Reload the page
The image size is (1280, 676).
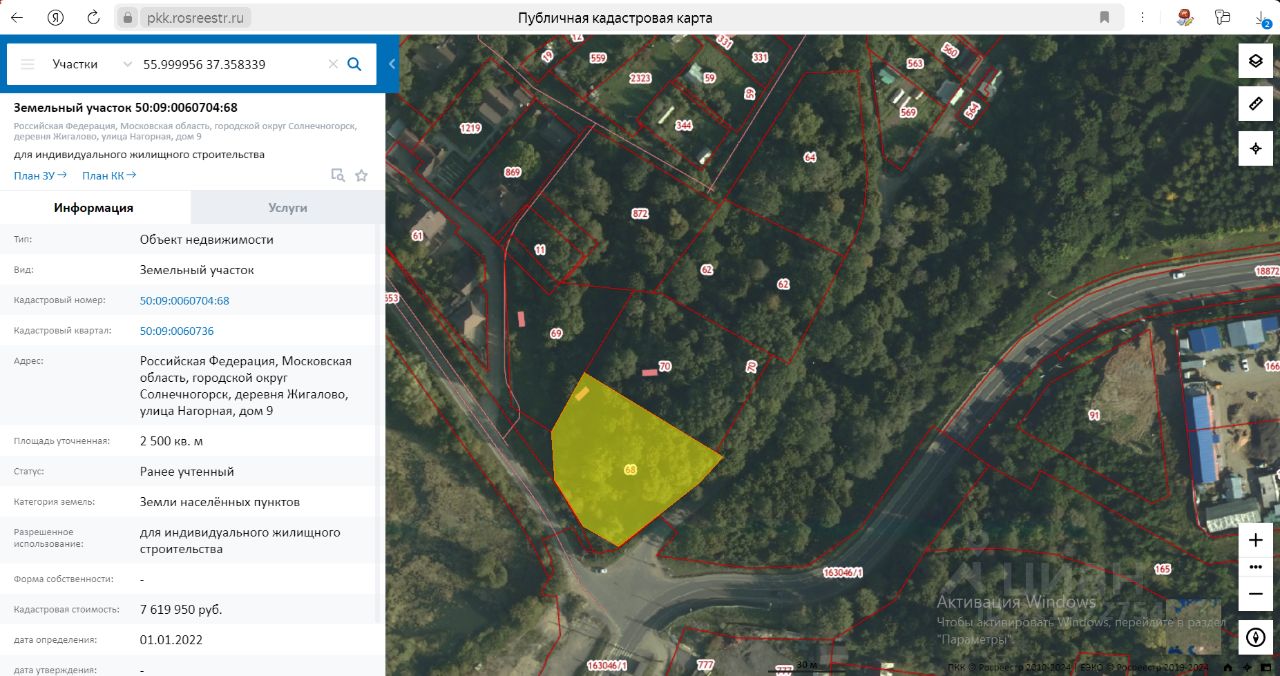point(93,17)
